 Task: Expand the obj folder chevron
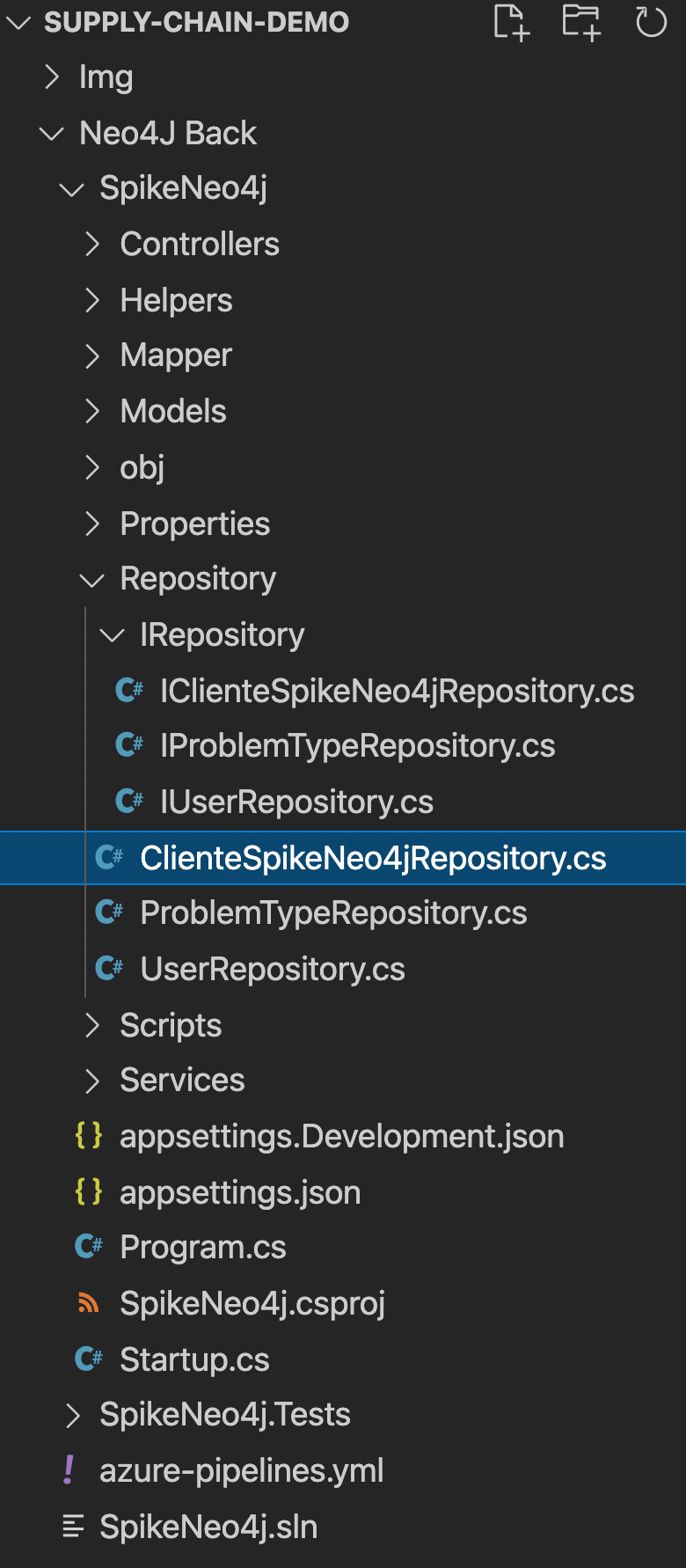pyautogui.click(x=92, y=468)
